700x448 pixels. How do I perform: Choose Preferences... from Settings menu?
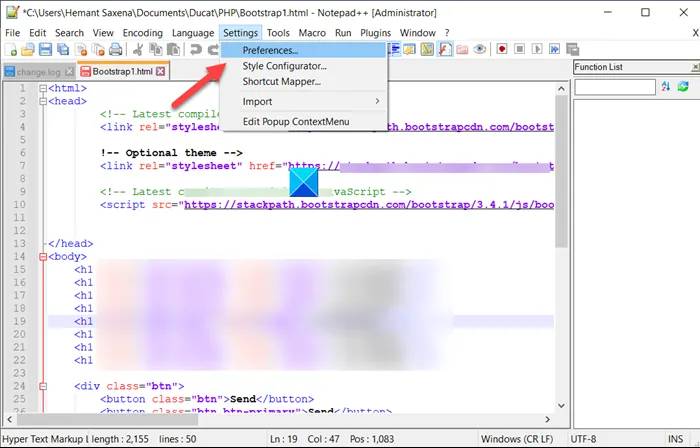click(x=304, y=50)
